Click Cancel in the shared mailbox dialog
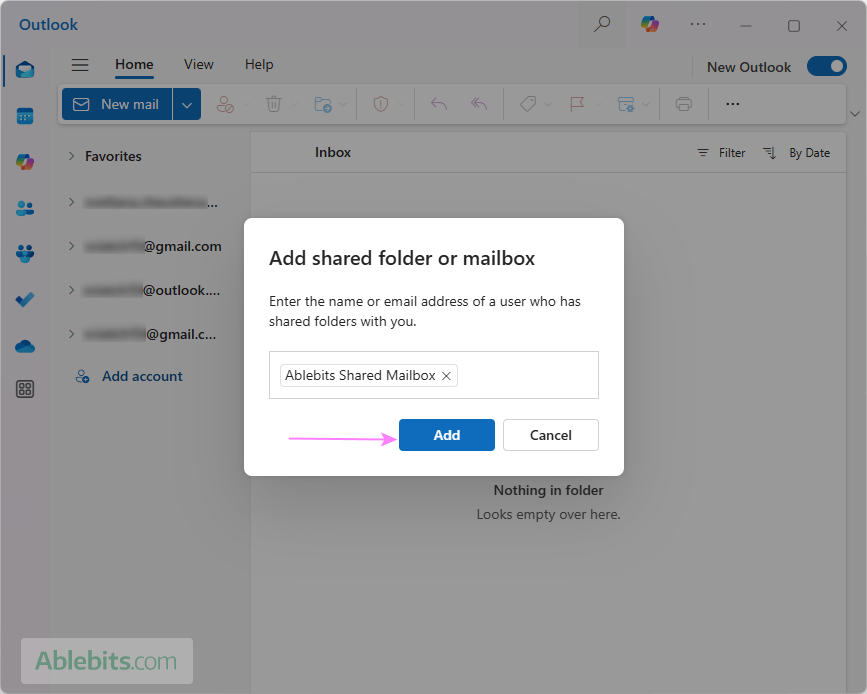This screenshot has width=867, height=694. 551,435
